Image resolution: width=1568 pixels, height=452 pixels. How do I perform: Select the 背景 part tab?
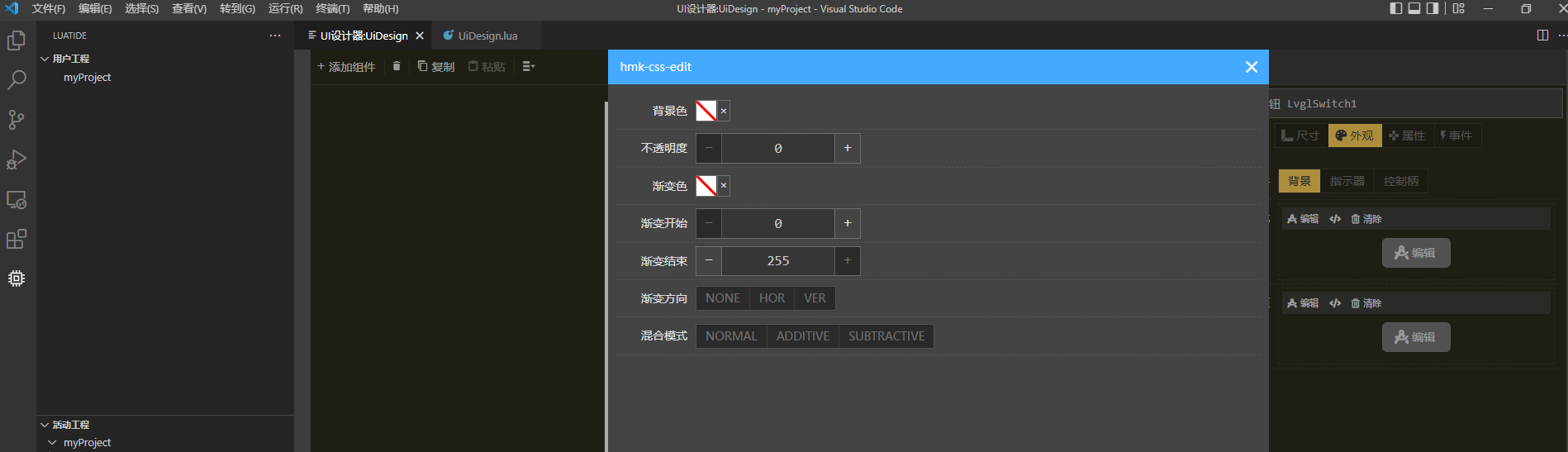tap(1300, 181)
